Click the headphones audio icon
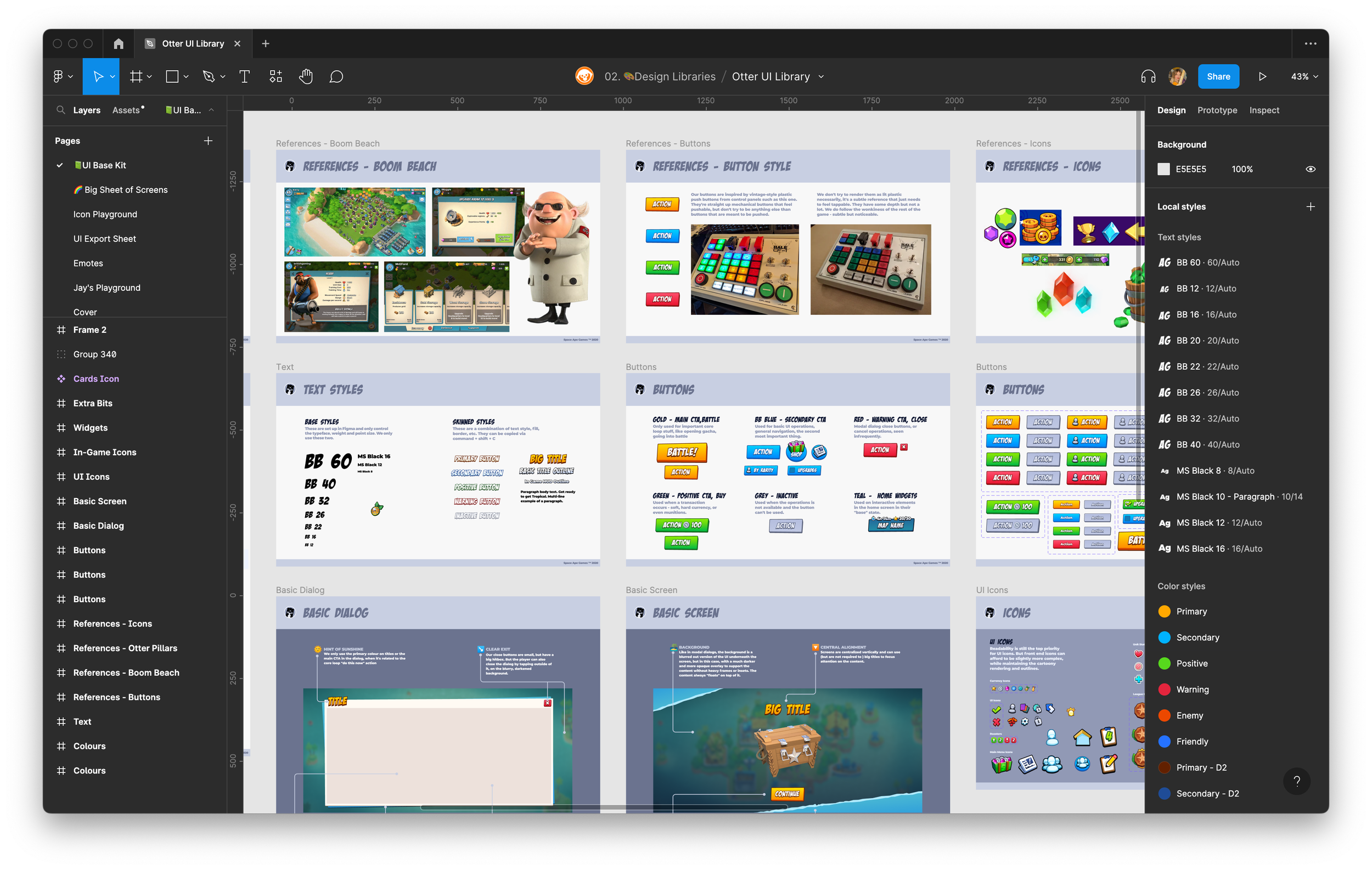 (1148, 76)
